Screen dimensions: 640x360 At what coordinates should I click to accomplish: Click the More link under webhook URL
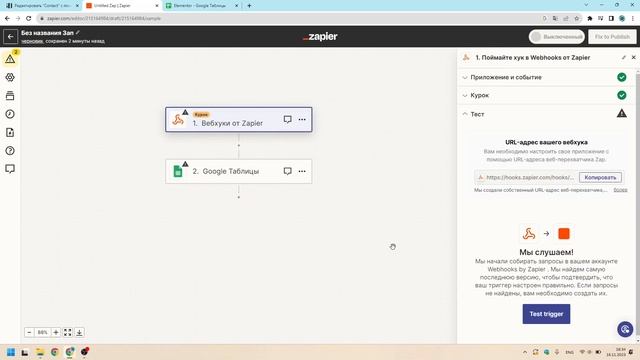(620, 190)
